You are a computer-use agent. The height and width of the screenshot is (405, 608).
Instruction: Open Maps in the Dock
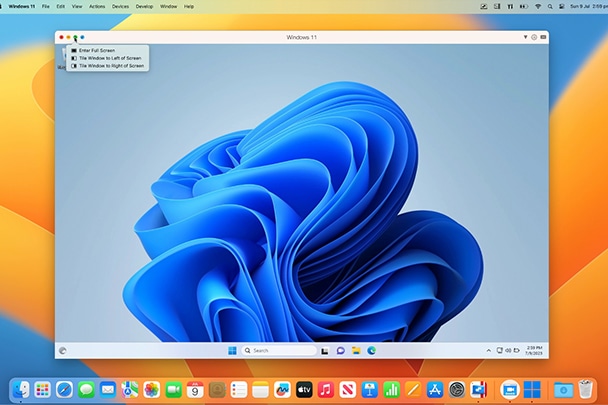point(130,389)
